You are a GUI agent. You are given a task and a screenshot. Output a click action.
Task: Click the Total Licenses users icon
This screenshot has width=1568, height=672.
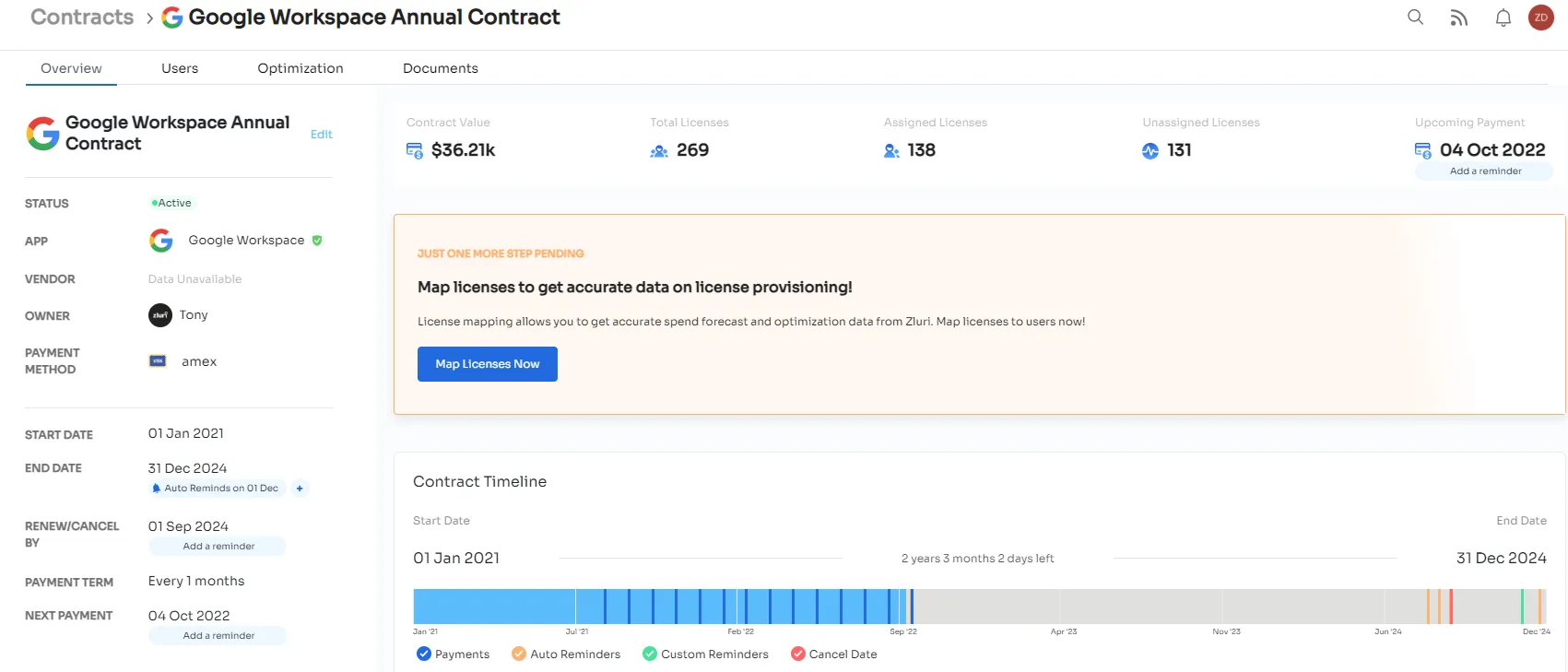659,150
